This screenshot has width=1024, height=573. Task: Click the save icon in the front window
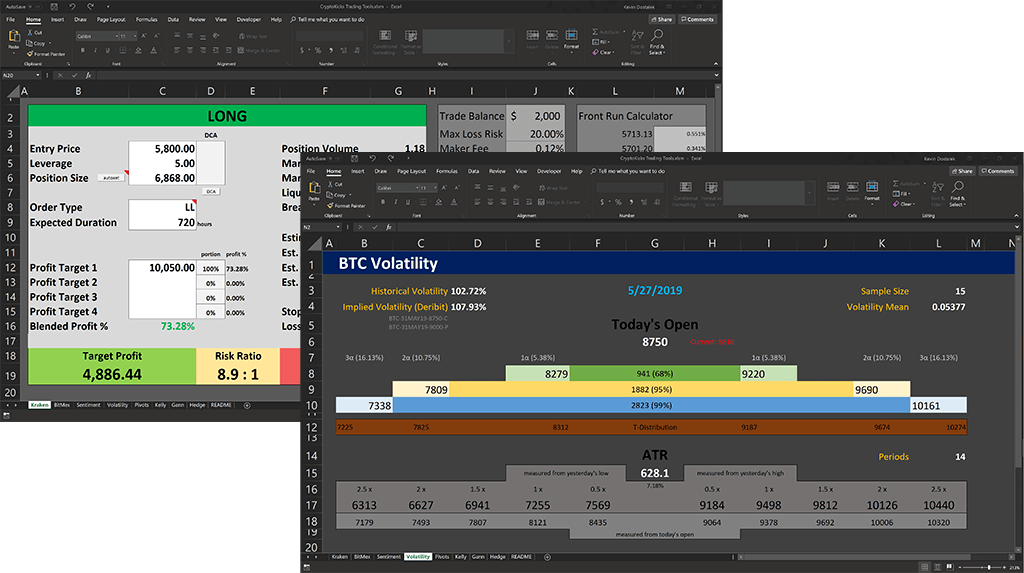[354, 159]
